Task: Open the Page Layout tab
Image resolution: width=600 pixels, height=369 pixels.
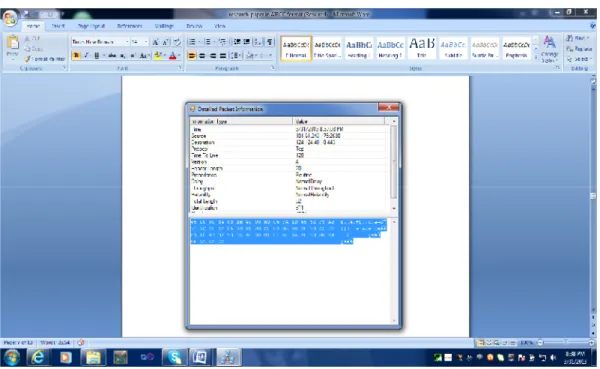Action: 91,26
